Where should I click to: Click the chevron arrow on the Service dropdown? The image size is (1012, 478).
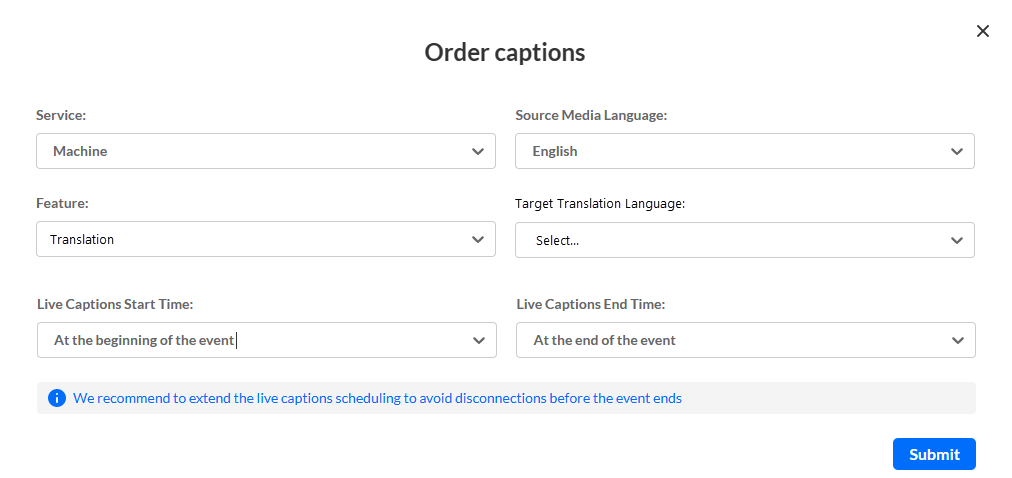[x=477, y=151]
